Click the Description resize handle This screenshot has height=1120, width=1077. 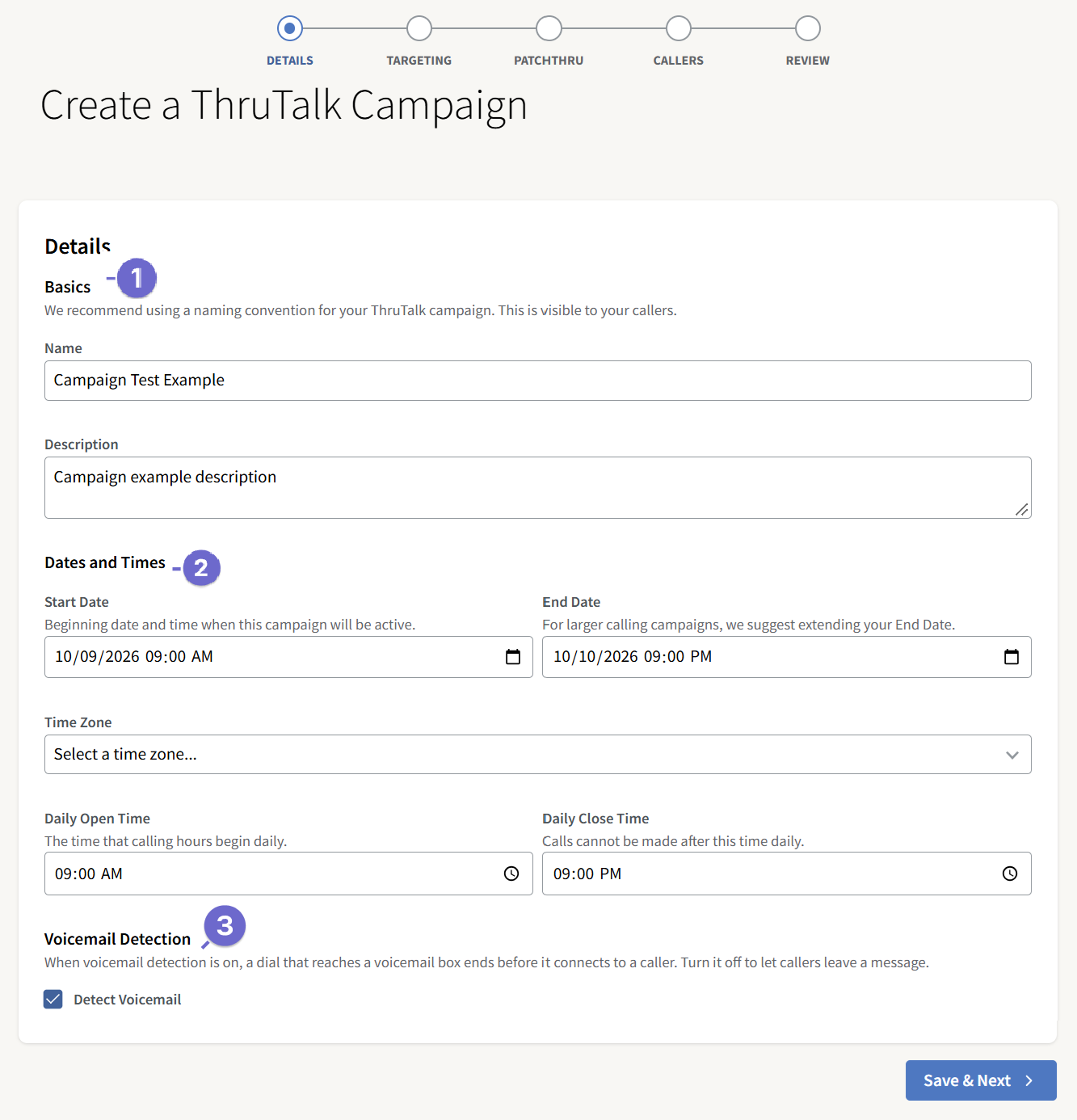click(x=1022, y=509)
